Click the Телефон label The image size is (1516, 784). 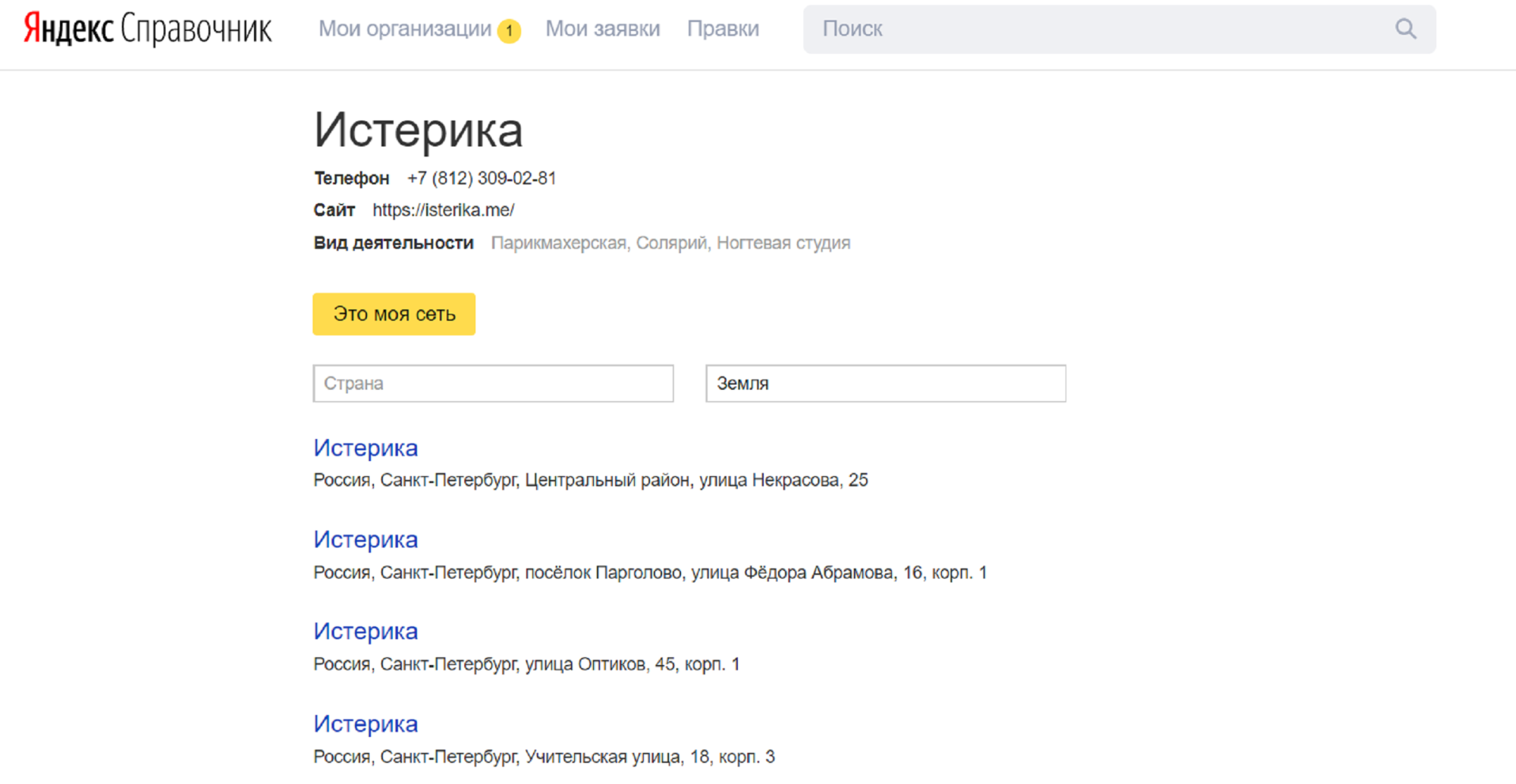pos(351,178)
